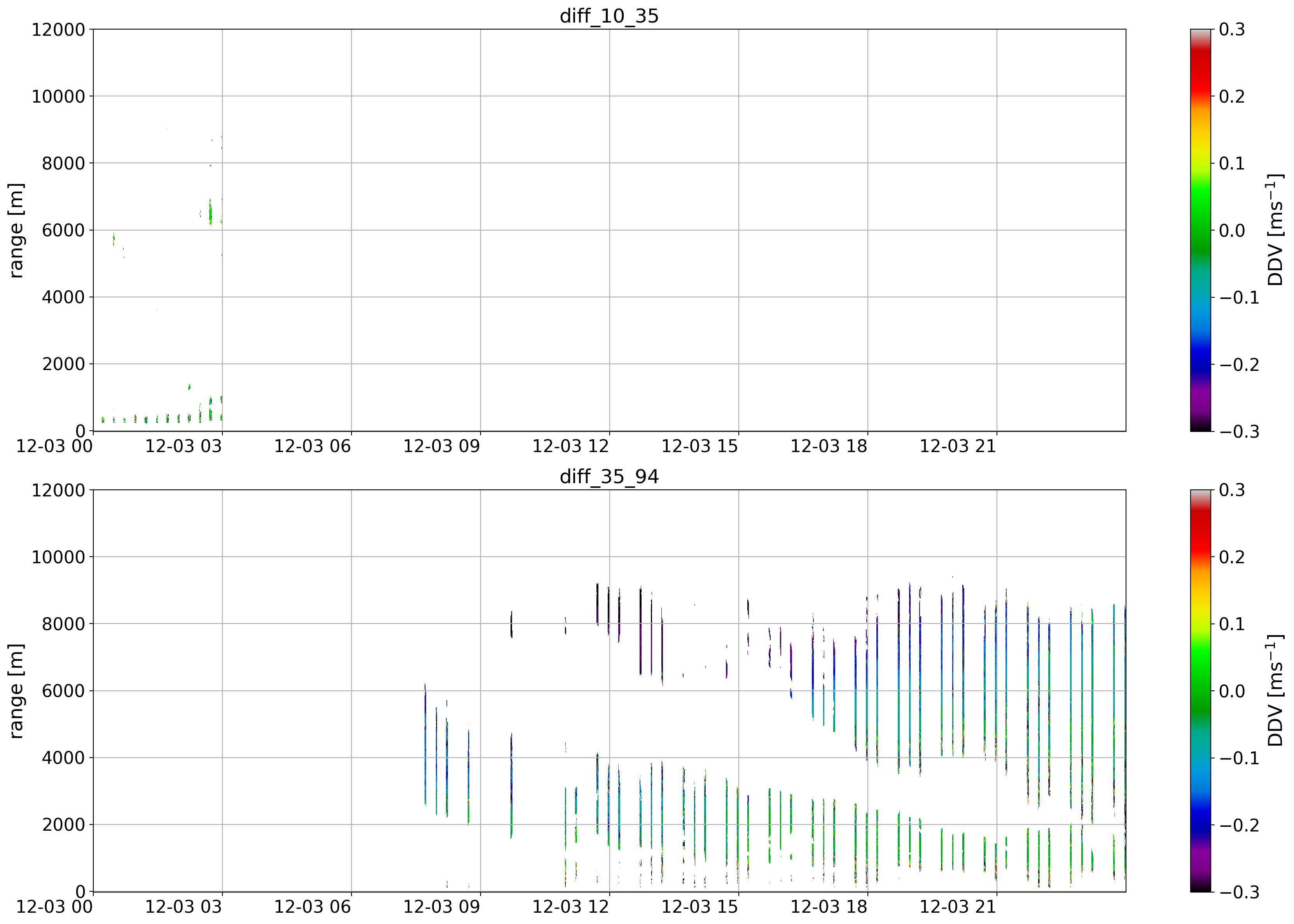Click the 12000 y-tick label of top plot
The width and height of the screenshot is (1294, 924).
coord(58,30)
